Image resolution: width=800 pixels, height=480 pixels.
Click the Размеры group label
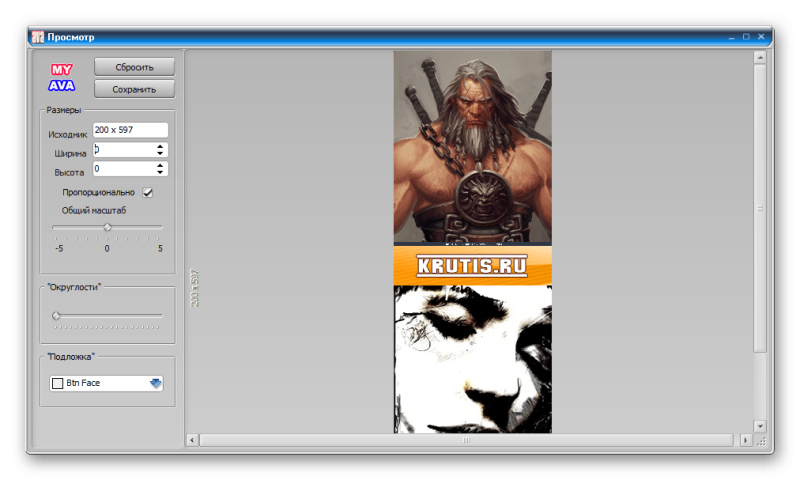coord(64,110)
